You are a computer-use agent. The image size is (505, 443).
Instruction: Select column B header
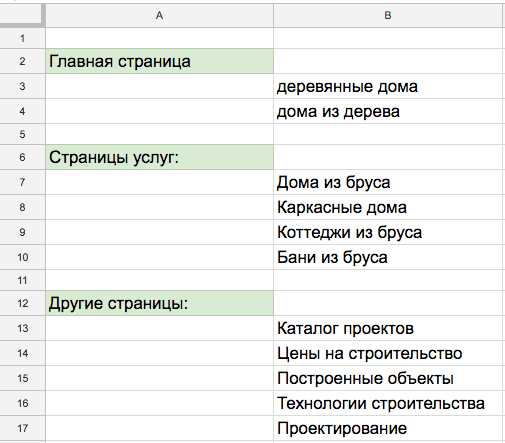pyautogui.click(x=388, y=15)
